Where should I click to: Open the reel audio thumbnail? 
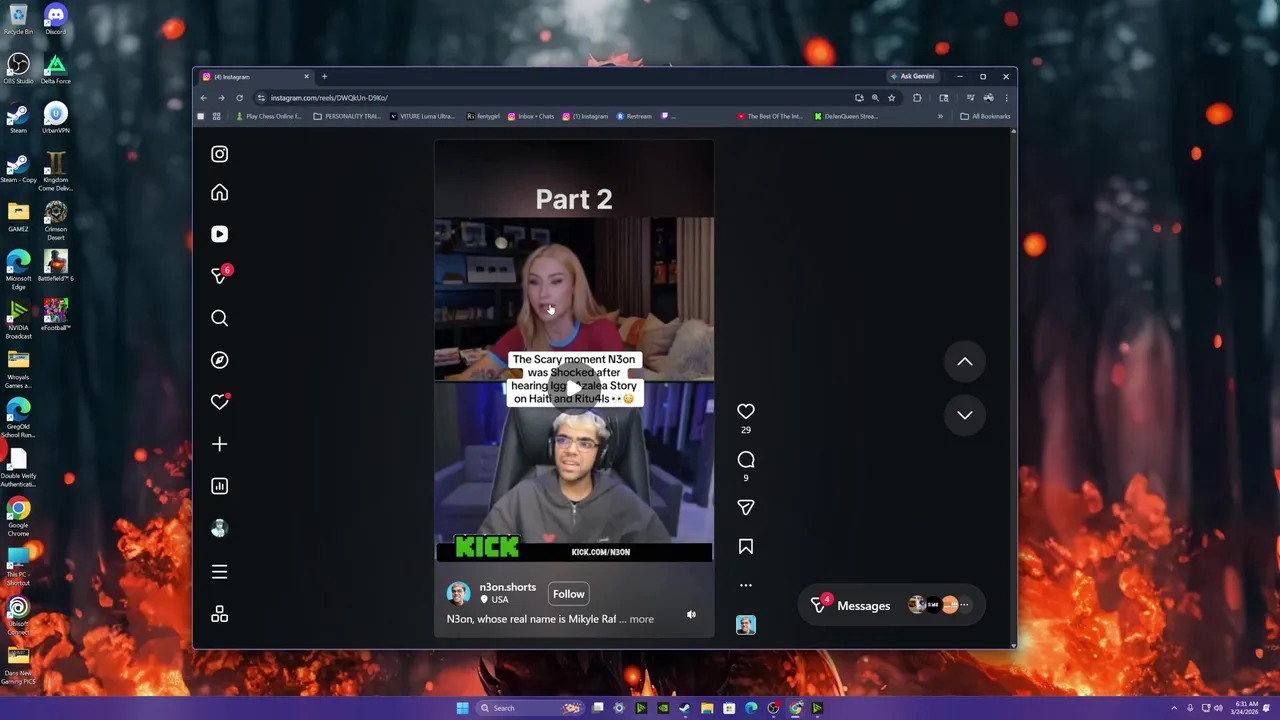745,625
